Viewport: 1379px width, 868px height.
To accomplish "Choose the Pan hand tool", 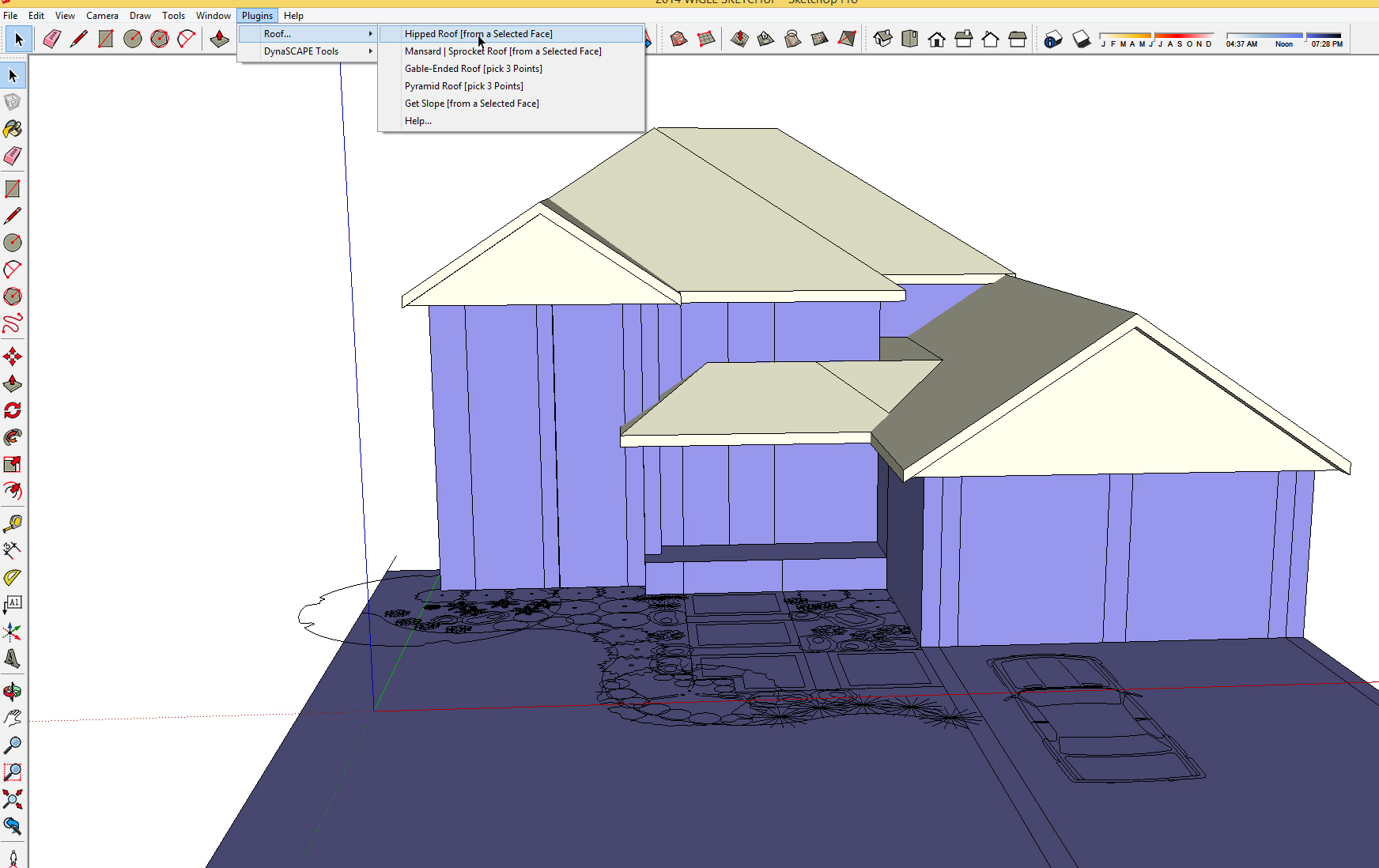I will 13,718.
